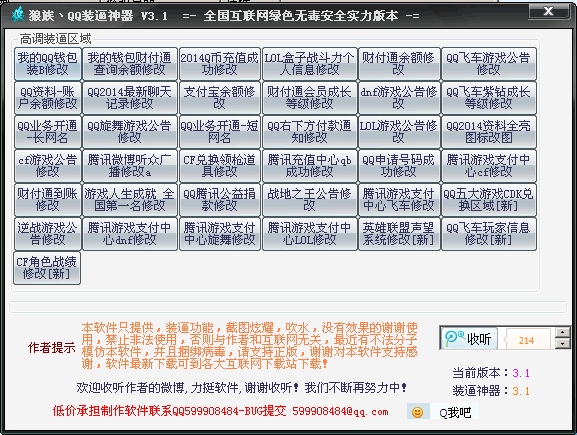Click 财付通到账修改 button
The height and width of the screenshot is (435, 577).
(x=47, y=200)
